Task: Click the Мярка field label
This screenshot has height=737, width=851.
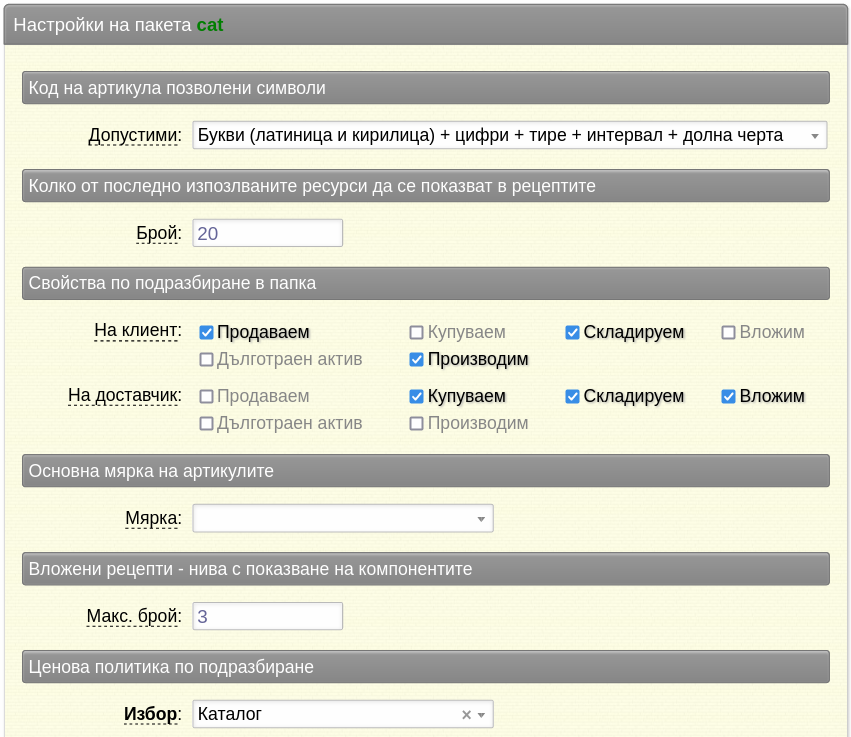Action: (x=153, y=518)
